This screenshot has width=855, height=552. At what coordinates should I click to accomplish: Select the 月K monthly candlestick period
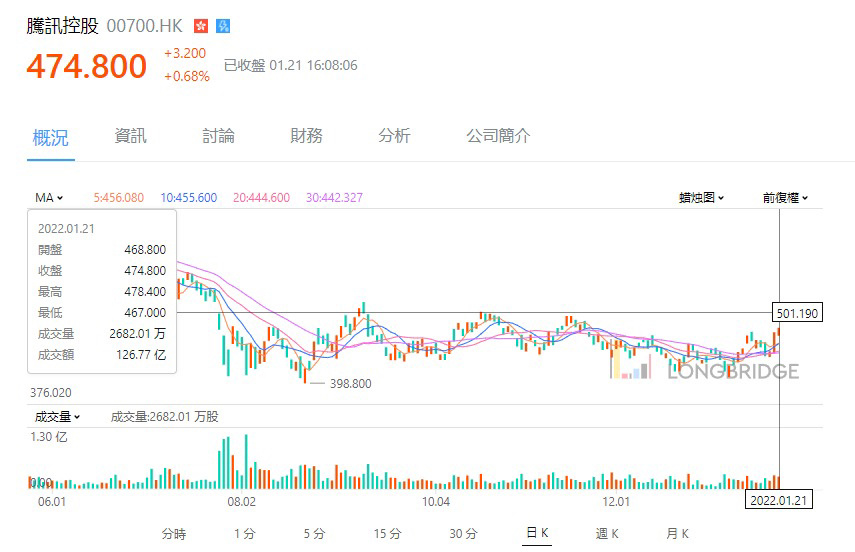point(677,534)
